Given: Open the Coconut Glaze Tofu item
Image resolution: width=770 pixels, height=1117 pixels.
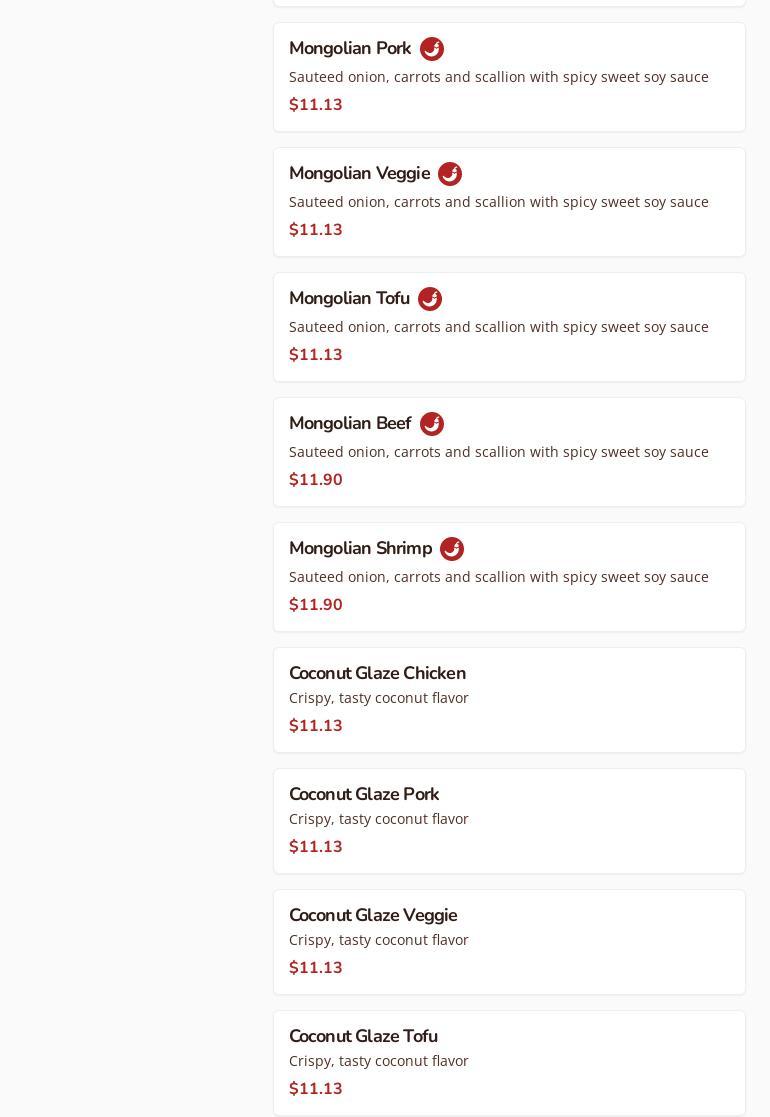Looking at the screenshot, I should click(x=363, y=1037).
